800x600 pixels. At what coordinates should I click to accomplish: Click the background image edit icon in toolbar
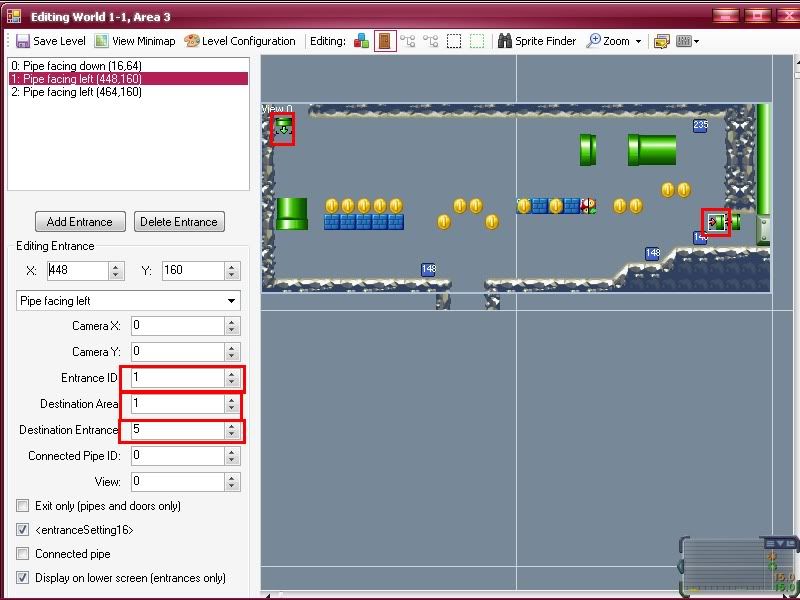(x=662, y=41)
